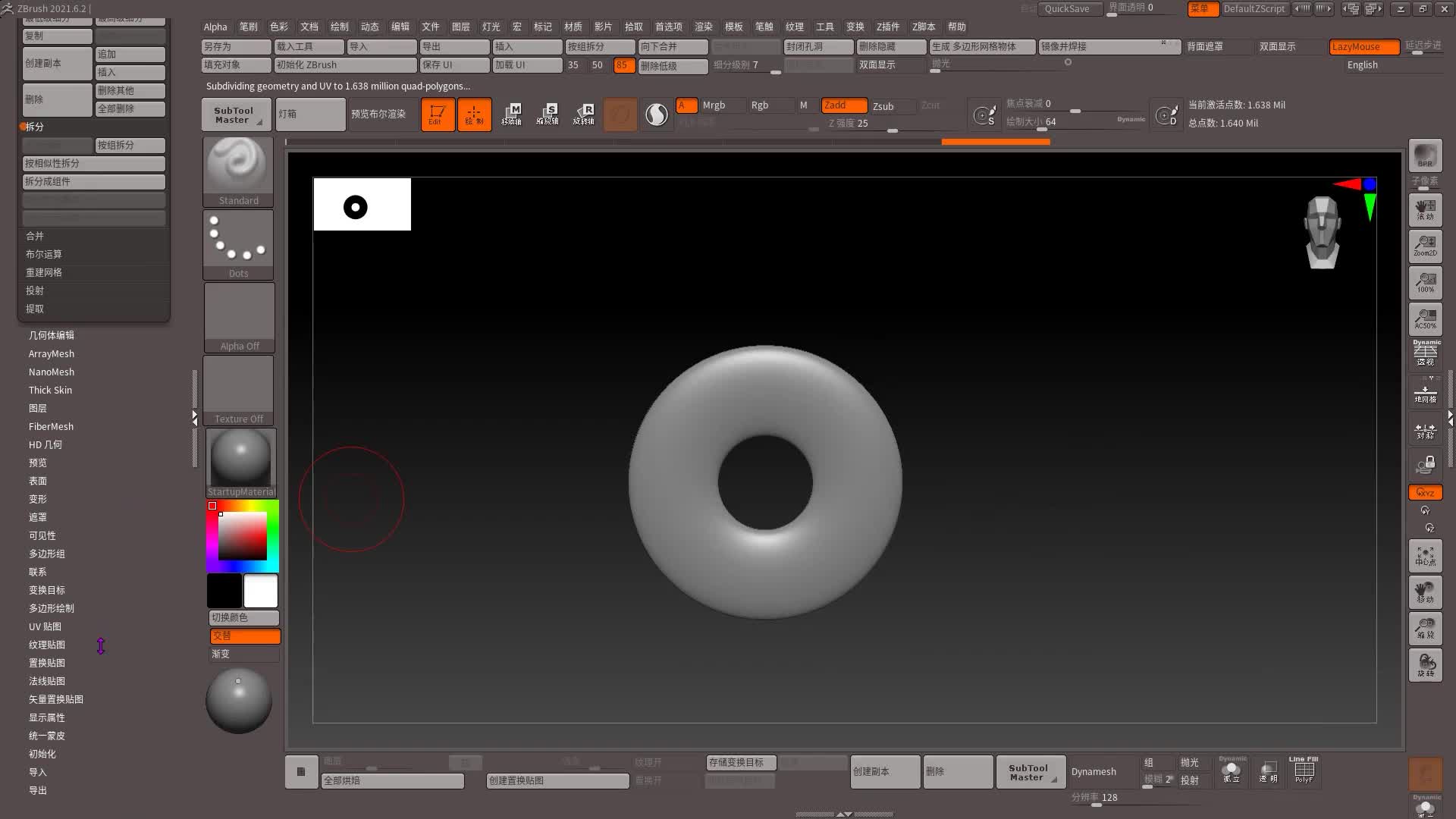Click the 保存变换目标 button
Screen dimensions: 1456x819
coord(739,762)
